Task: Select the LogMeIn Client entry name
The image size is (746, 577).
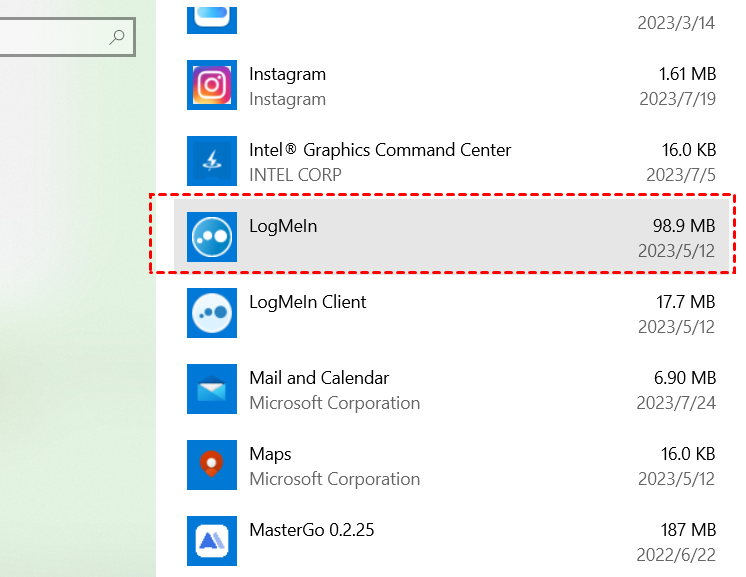Action: 308,302
